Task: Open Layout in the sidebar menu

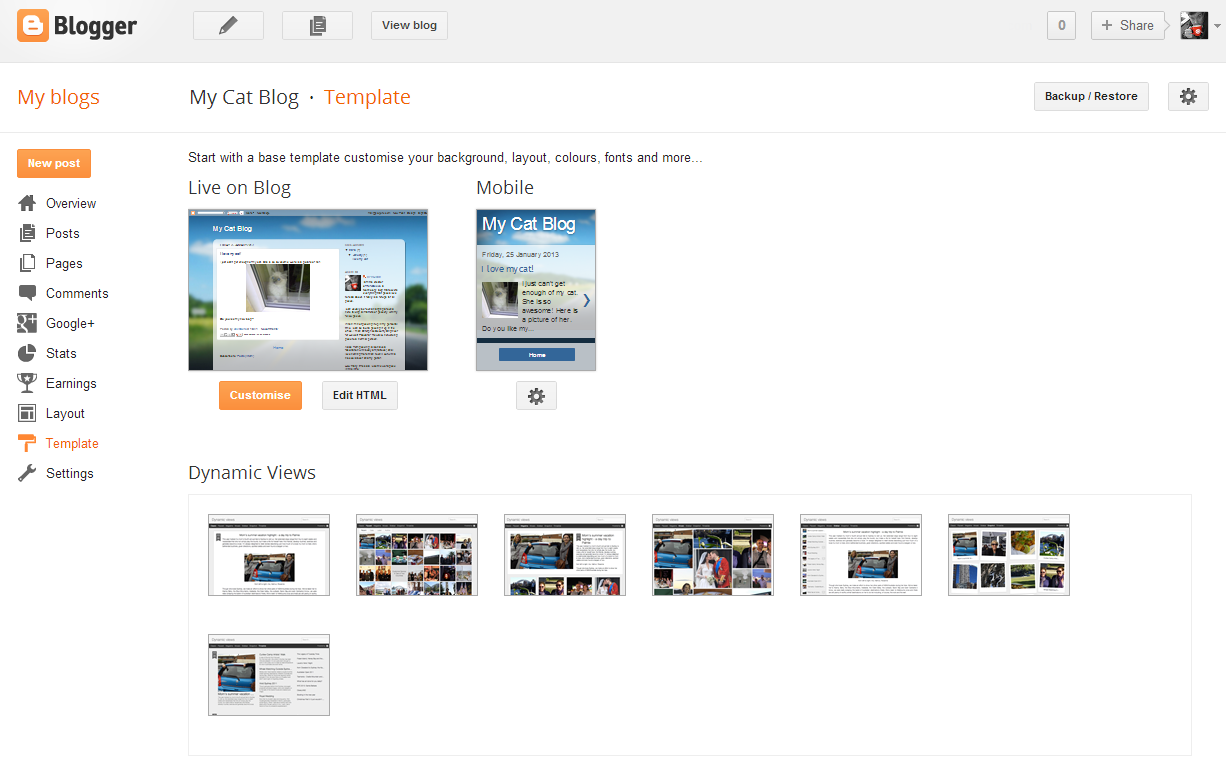Action: (x=65, y=413)
